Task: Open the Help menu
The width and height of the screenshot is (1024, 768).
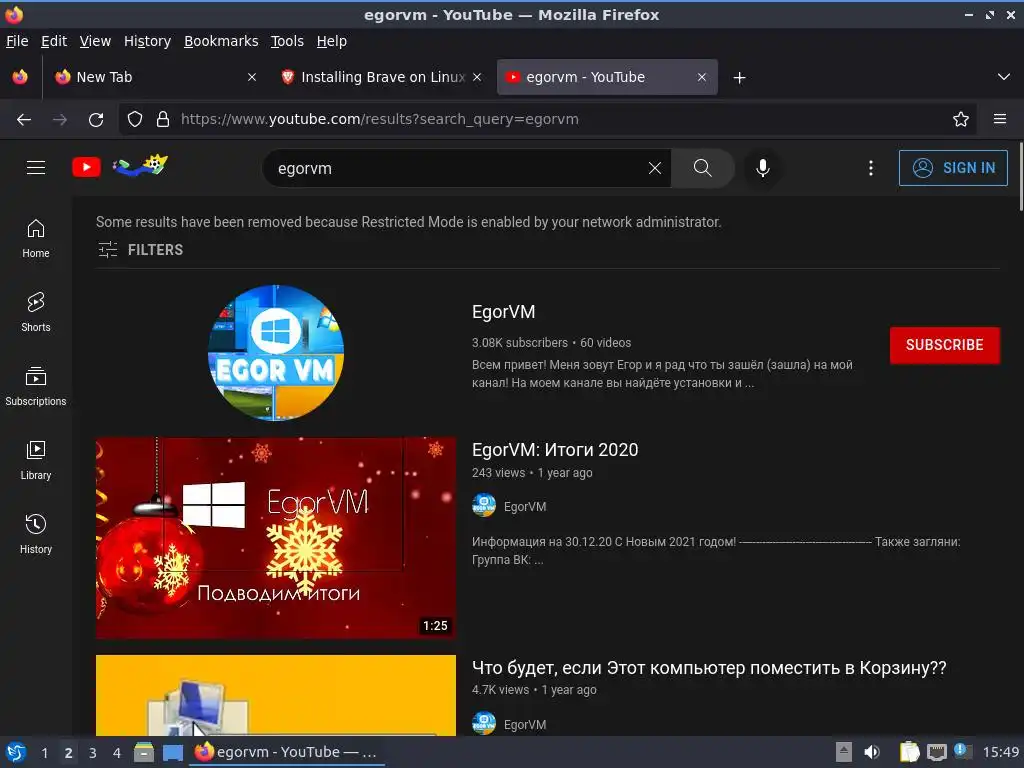Action: click(332, 41)
